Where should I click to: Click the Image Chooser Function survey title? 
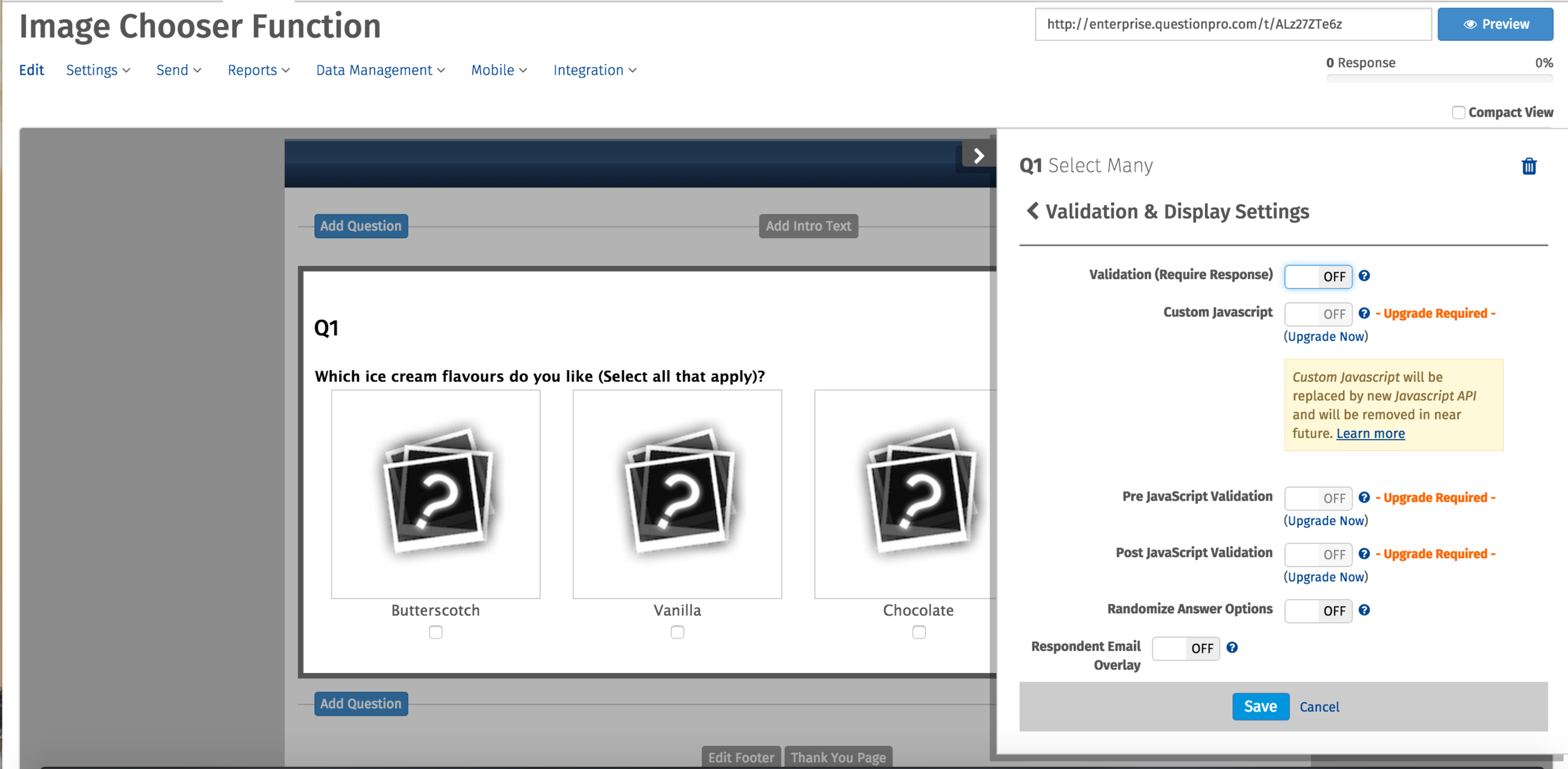coord(200,26)
